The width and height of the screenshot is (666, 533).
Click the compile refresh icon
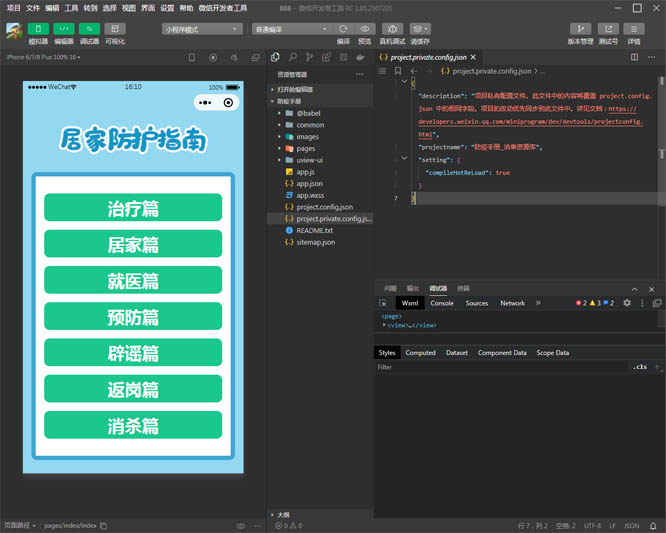pyautogui.click(x=343, y=29)
